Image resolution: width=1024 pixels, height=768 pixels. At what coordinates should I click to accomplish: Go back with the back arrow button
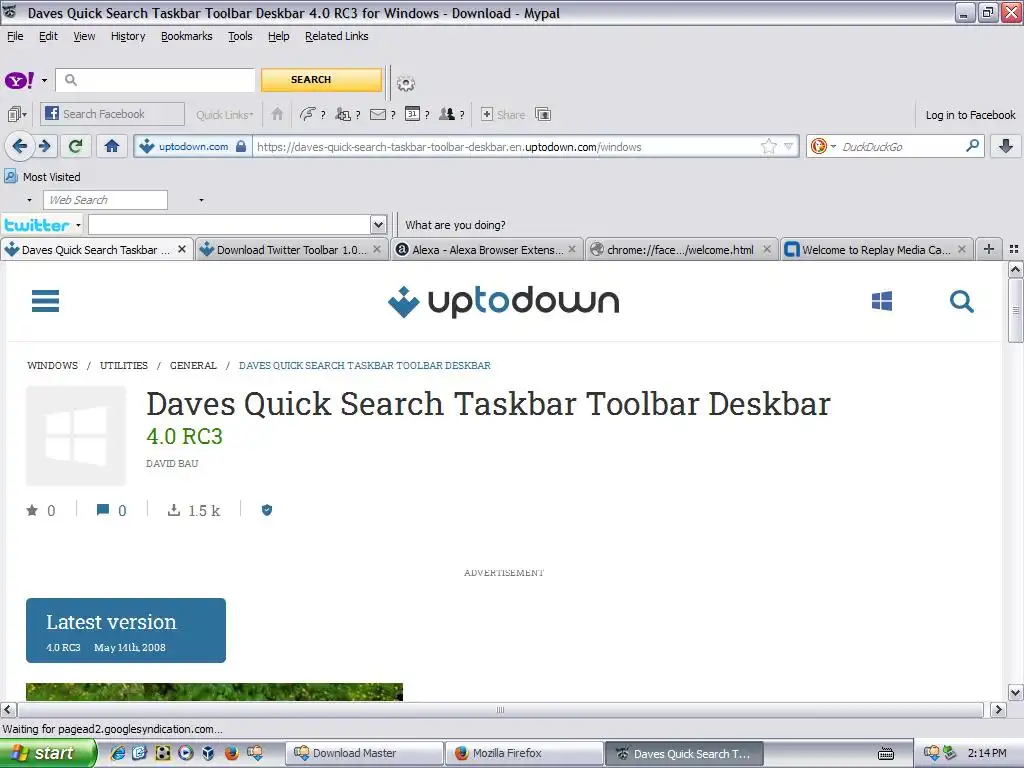tap(19, 146)
